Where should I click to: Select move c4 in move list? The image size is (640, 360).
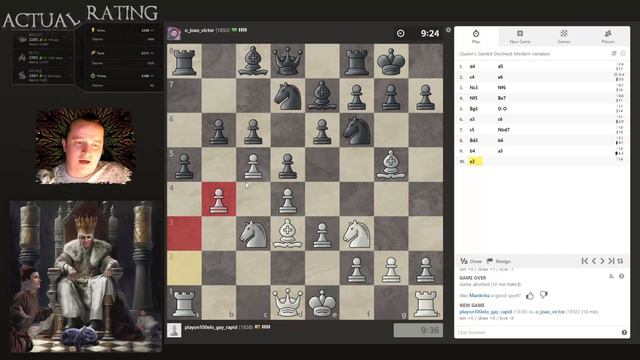point(472,77)
